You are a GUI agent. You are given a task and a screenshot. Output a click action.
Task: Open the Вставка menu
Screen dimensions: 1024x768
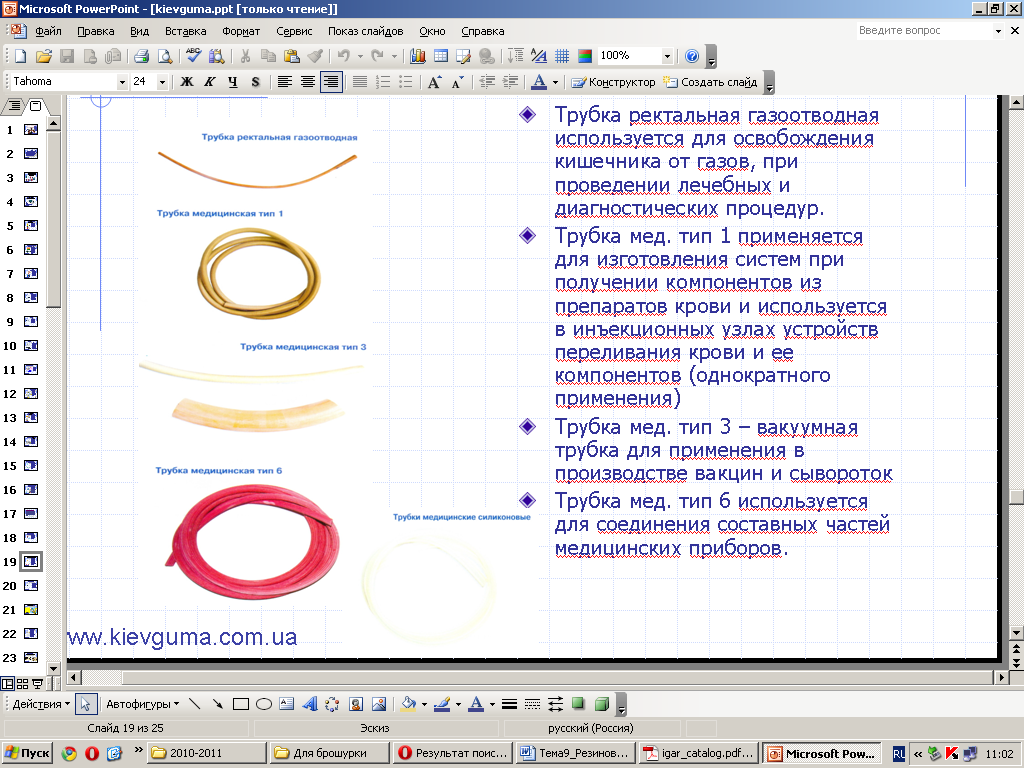(185, 31)
